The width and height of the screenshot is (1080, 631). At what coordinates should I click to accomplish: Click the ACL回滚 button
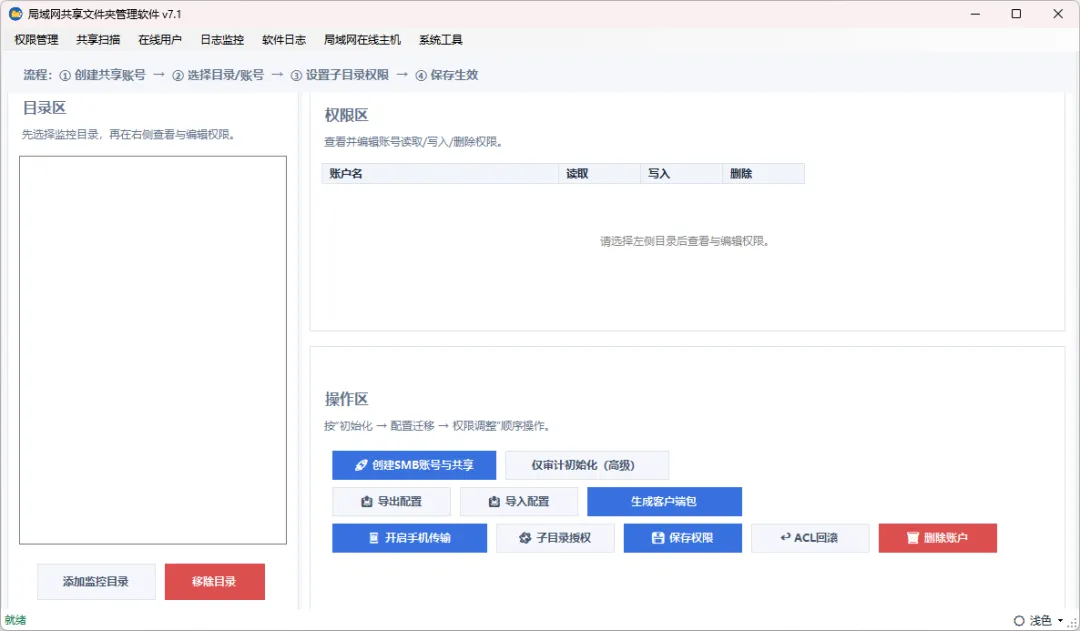point(810,538)
